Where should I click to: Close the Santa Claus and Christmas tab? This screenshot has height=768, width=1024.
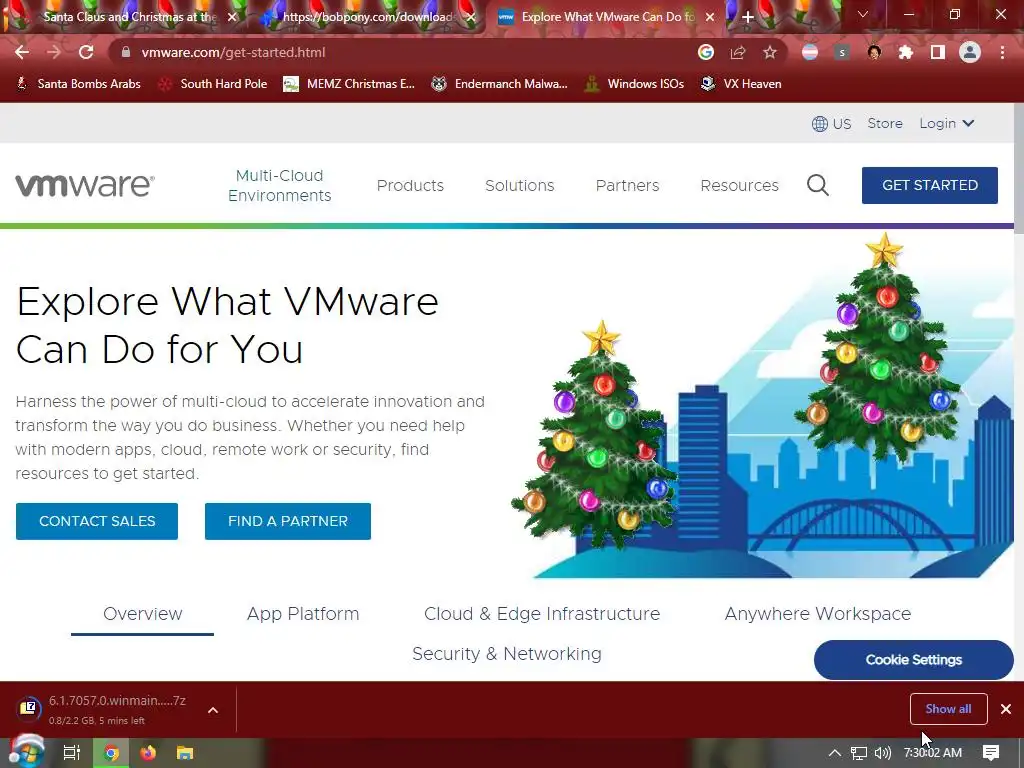[232, 17]
